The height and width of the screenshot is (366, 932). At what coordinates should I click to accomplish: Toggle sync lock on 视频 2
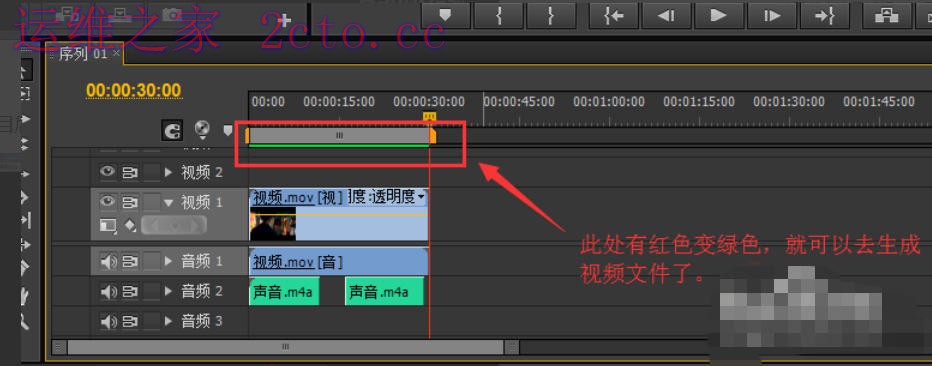[x=130, y=173]
